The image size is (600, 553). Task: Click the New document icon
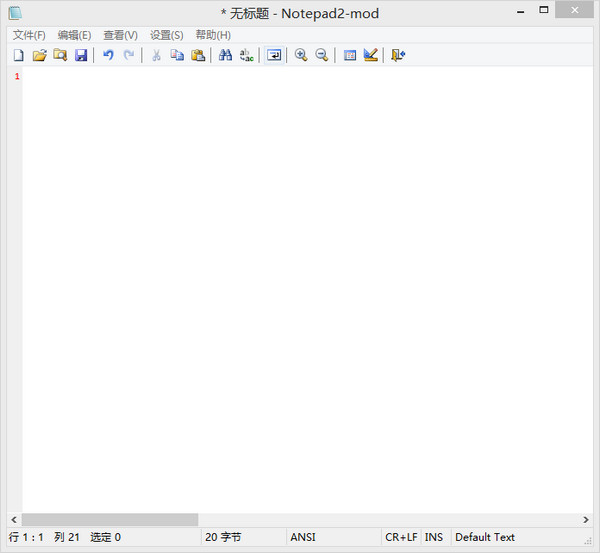[18, 55]
